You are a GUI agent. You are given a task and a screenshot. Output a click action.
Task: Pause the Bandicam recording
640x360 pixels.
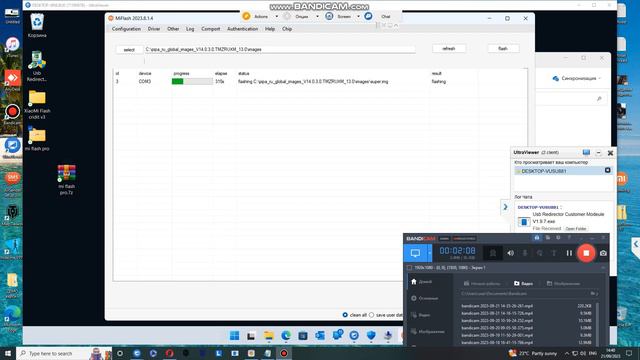(x=569, y=253)
